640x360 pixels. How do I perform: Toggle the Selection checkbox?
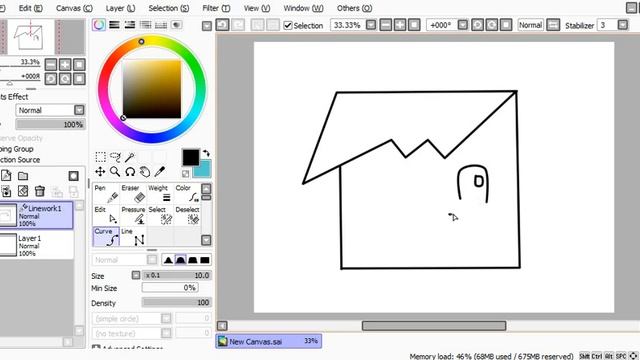(288, 25)
